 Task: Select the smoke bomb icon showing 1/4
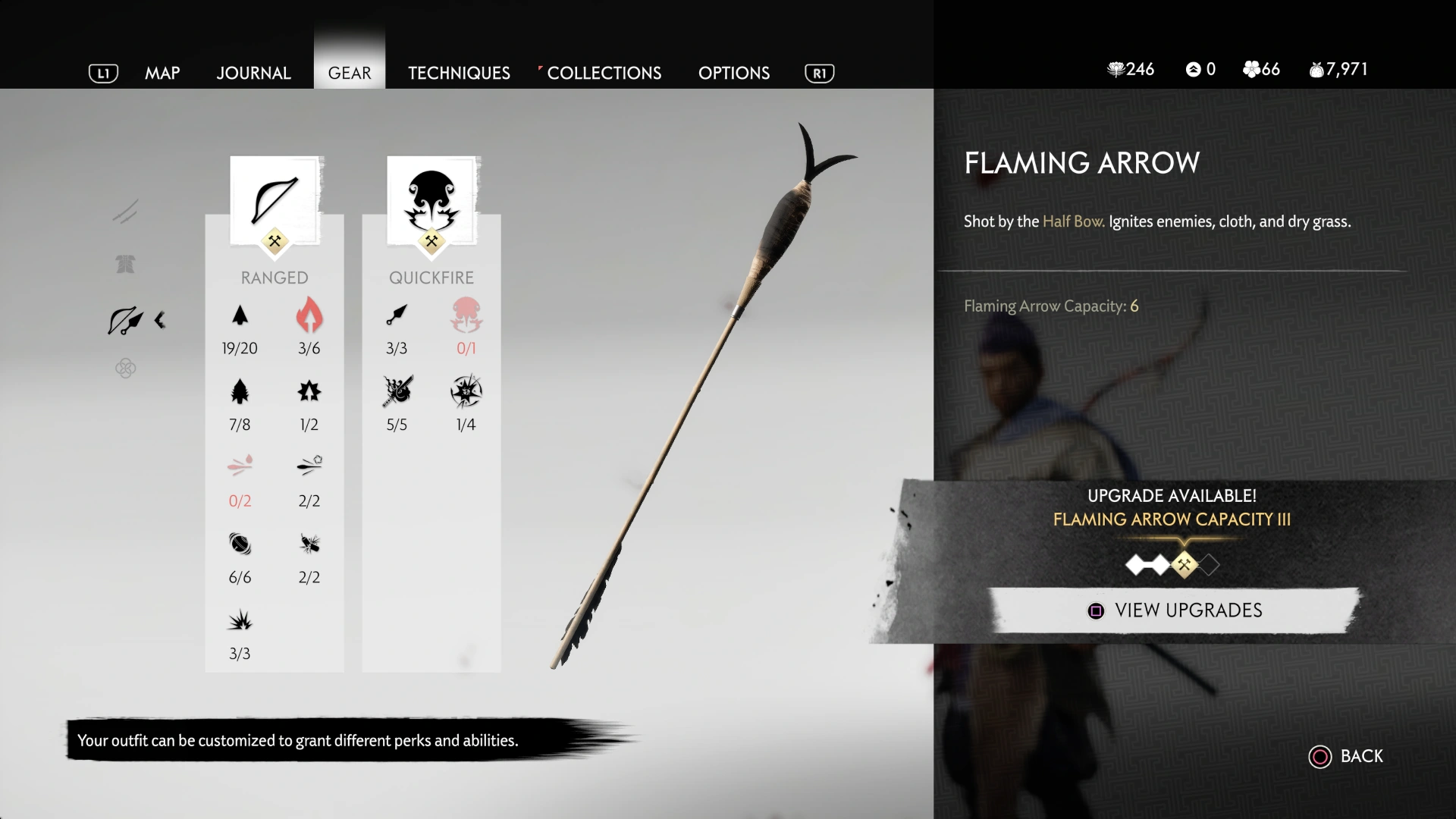click(466, 392)
